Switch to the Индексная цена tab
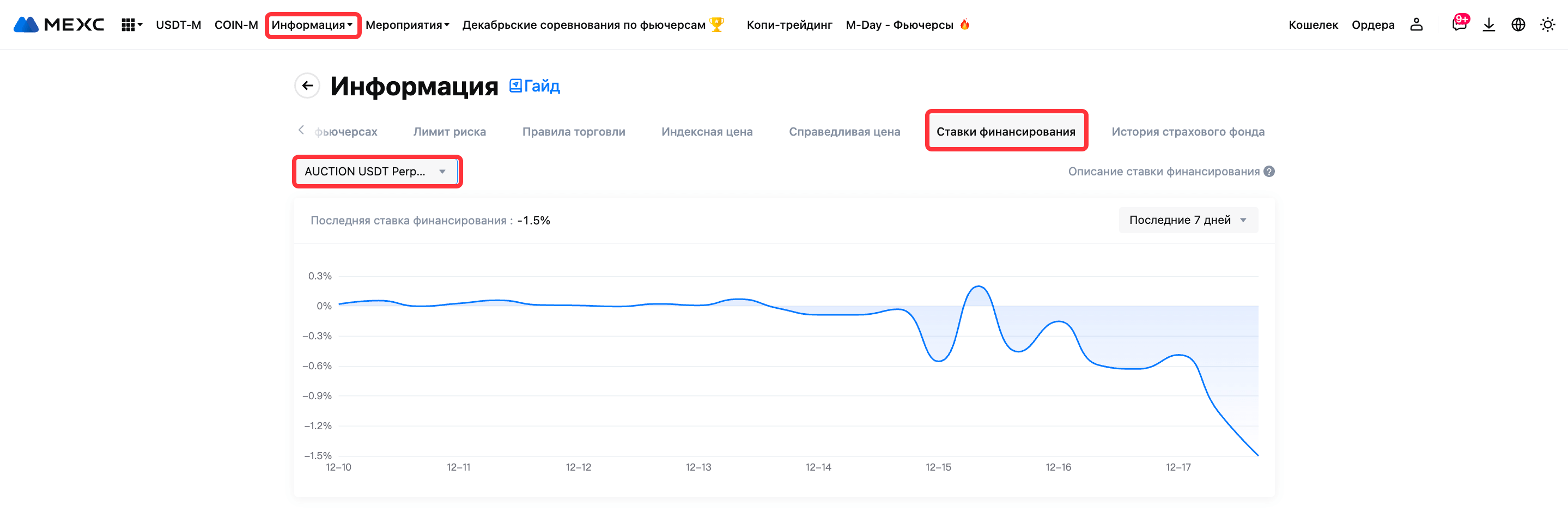 [707, 131]
